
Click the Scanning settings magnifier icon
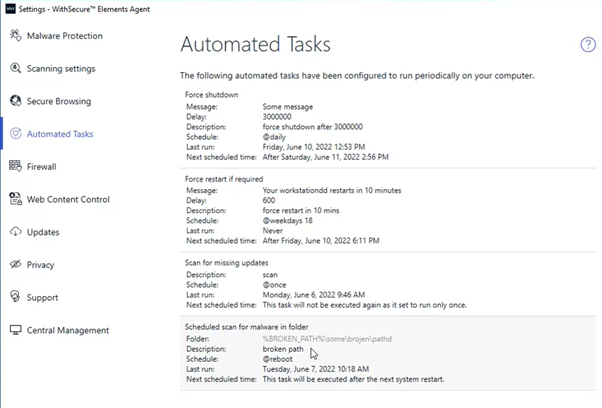tap(15, 68)
